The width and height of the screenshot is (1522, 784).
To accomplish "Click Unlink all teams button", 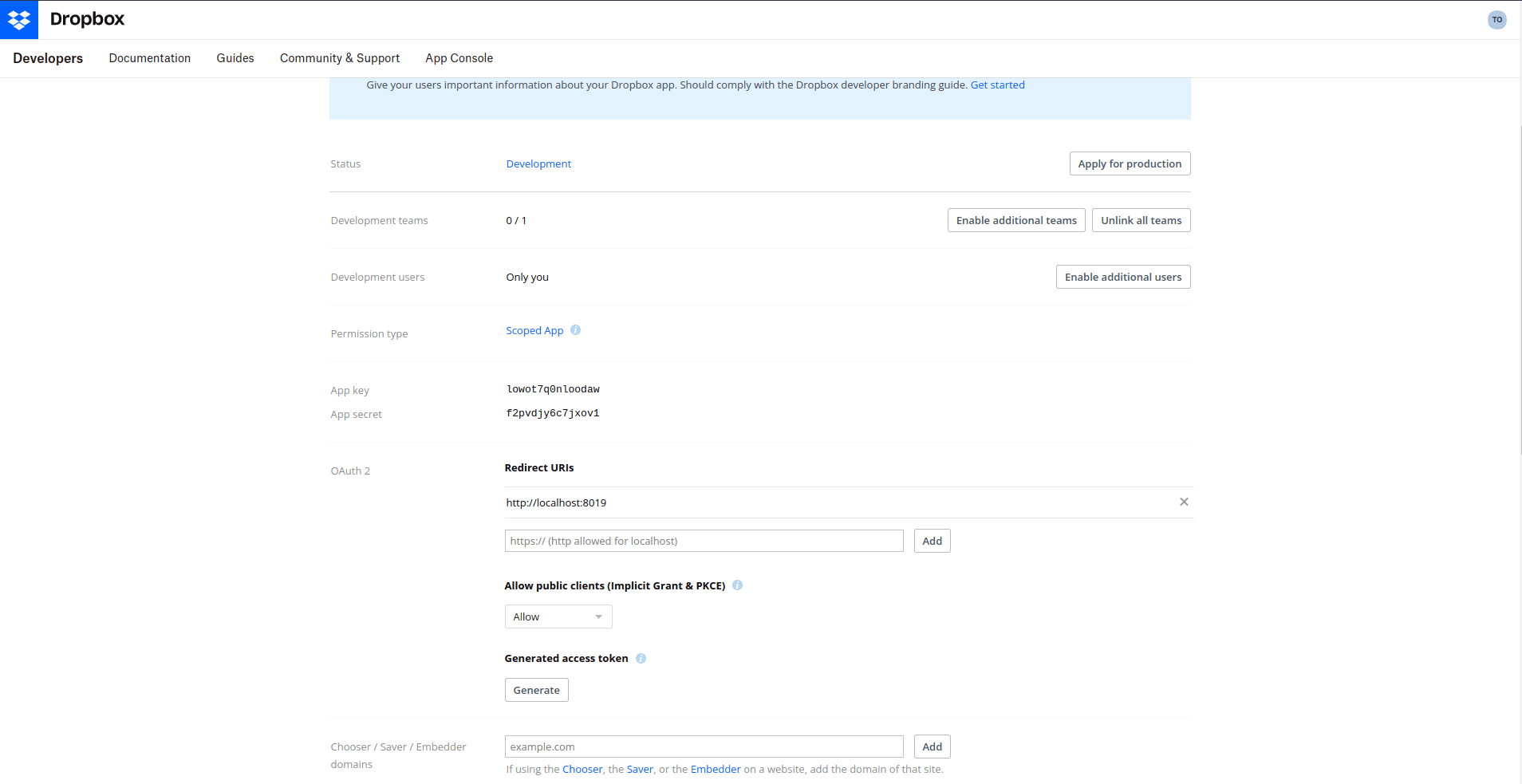I will [1141, 219].
